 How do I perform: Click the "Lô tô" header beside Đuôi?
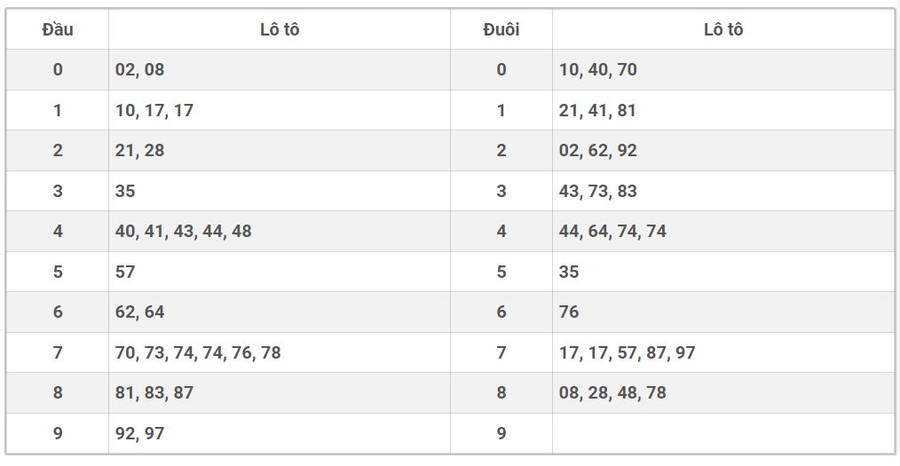coord(723,29)
